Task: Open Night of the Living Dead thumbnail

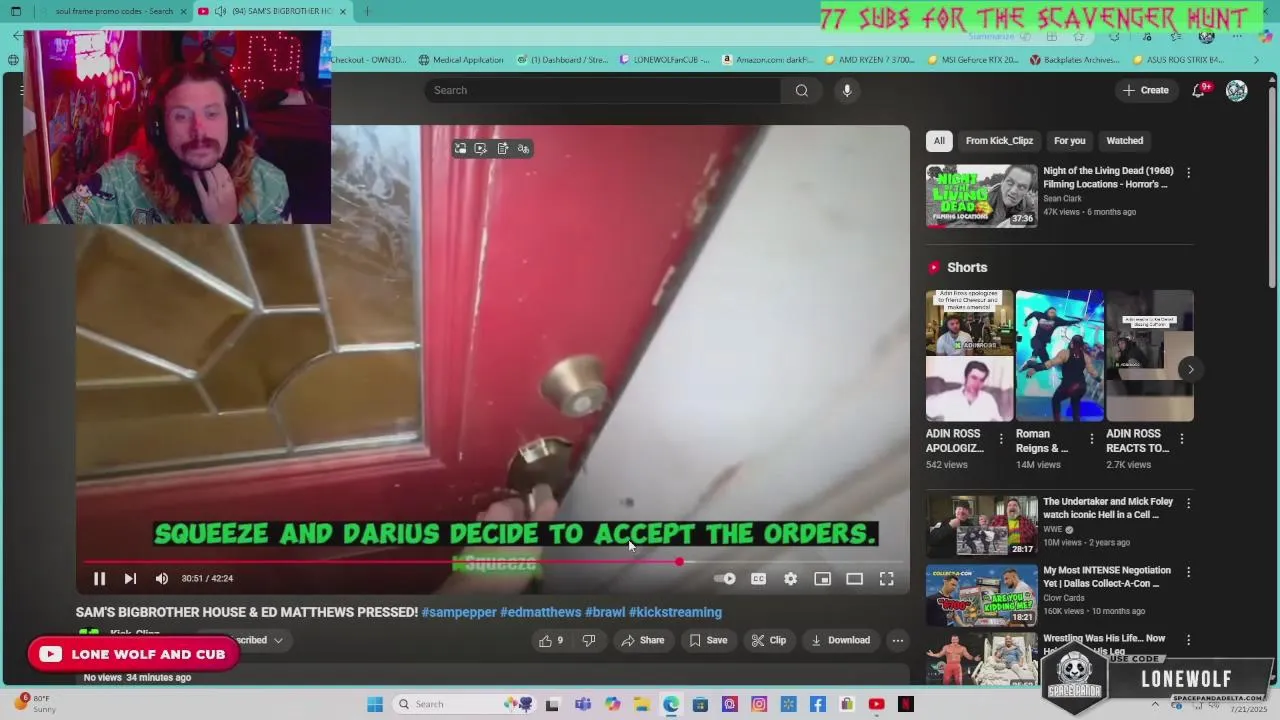Action: [982, 196]
